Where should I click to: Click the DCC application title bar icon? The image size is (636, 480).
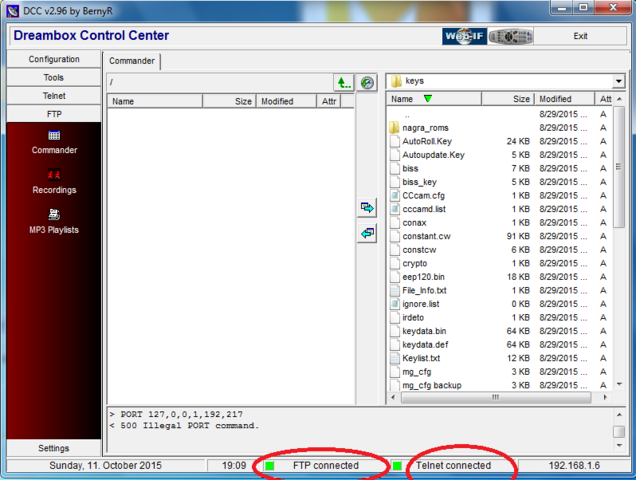(x=13, y=11)
